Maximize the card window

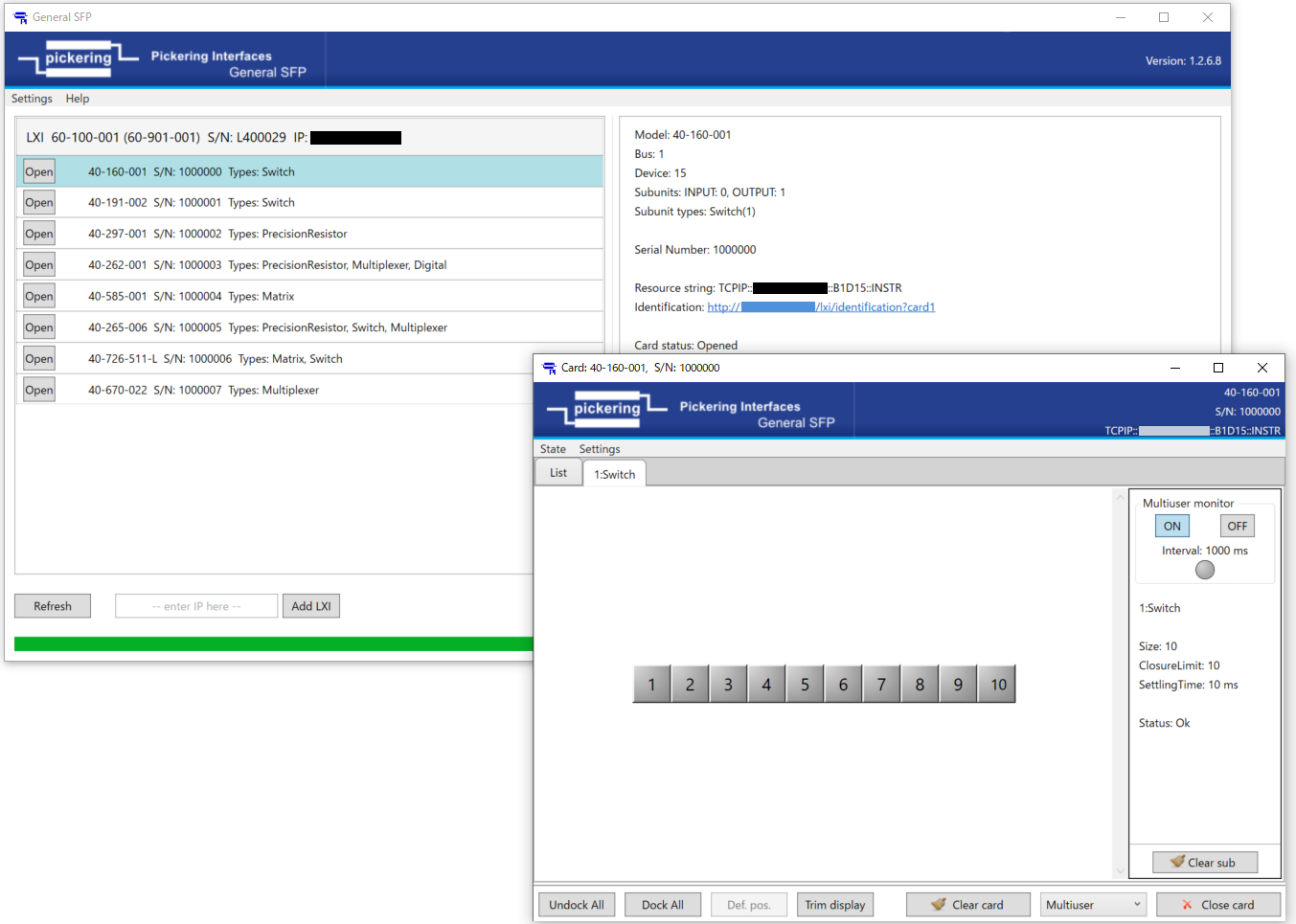[1218, 368]
